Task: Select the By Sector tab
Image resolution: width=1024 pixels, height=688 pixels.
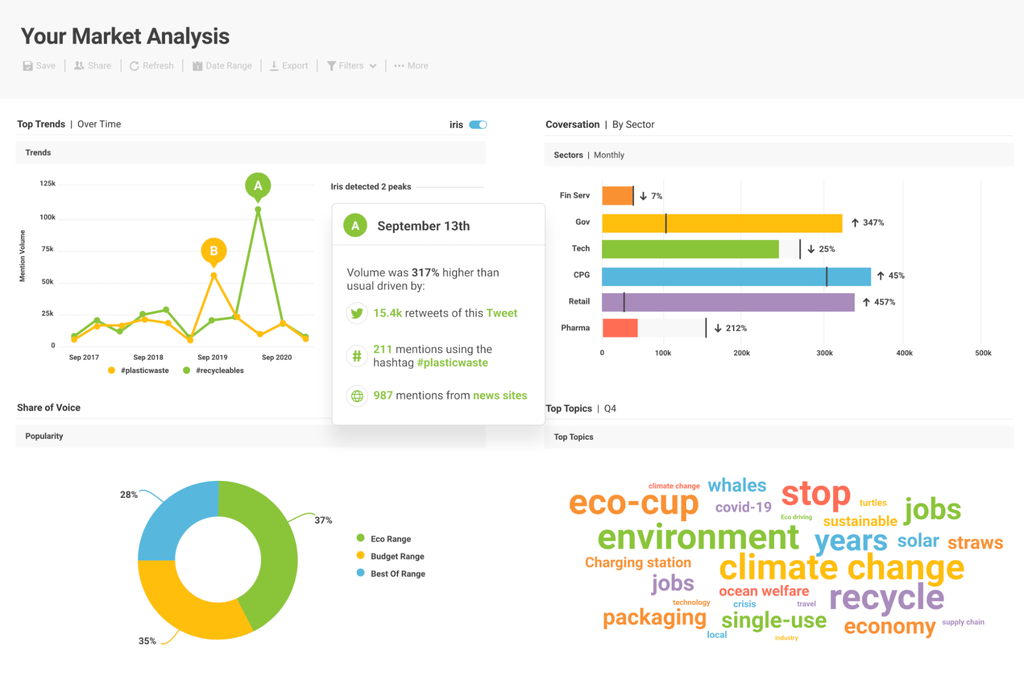Action: pos(633,125)
